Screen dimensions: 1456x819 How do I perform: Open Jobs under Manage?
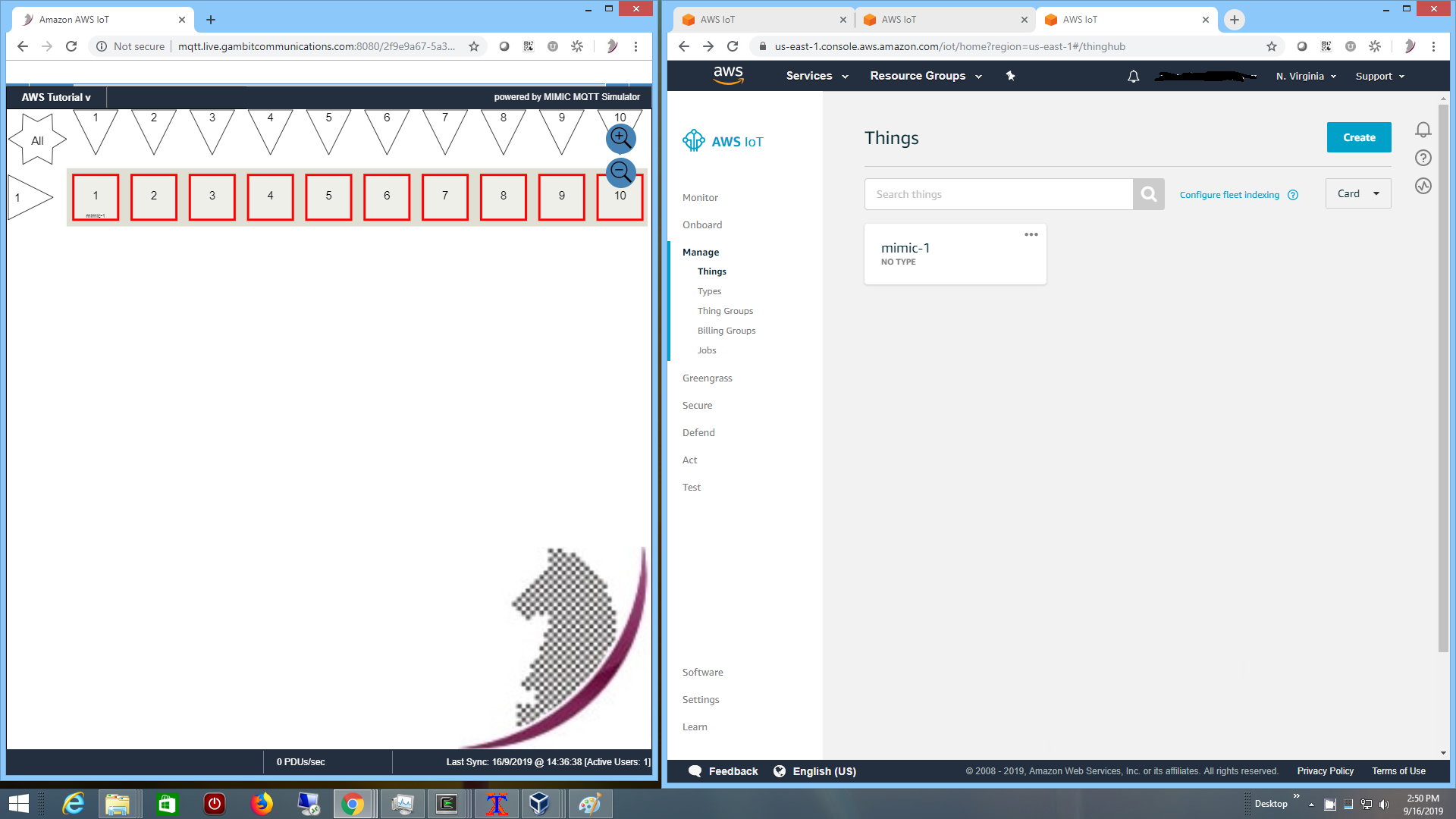[707, 350]
